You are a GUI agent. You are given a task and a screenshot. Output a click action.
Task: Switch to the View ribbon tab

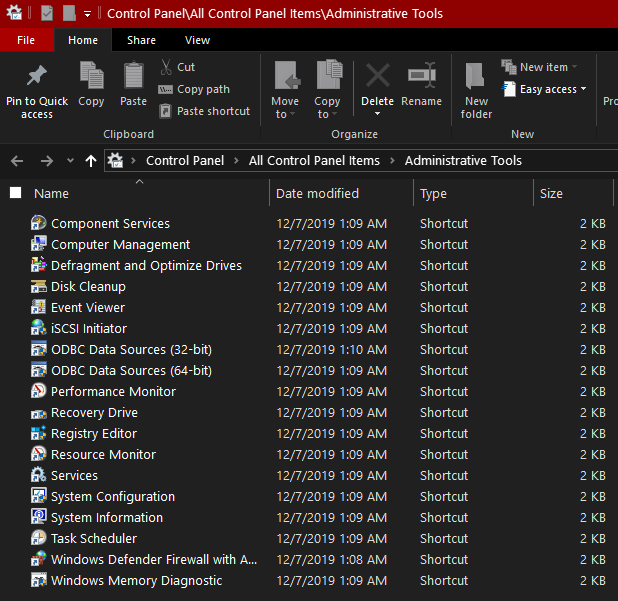(197, 40)
